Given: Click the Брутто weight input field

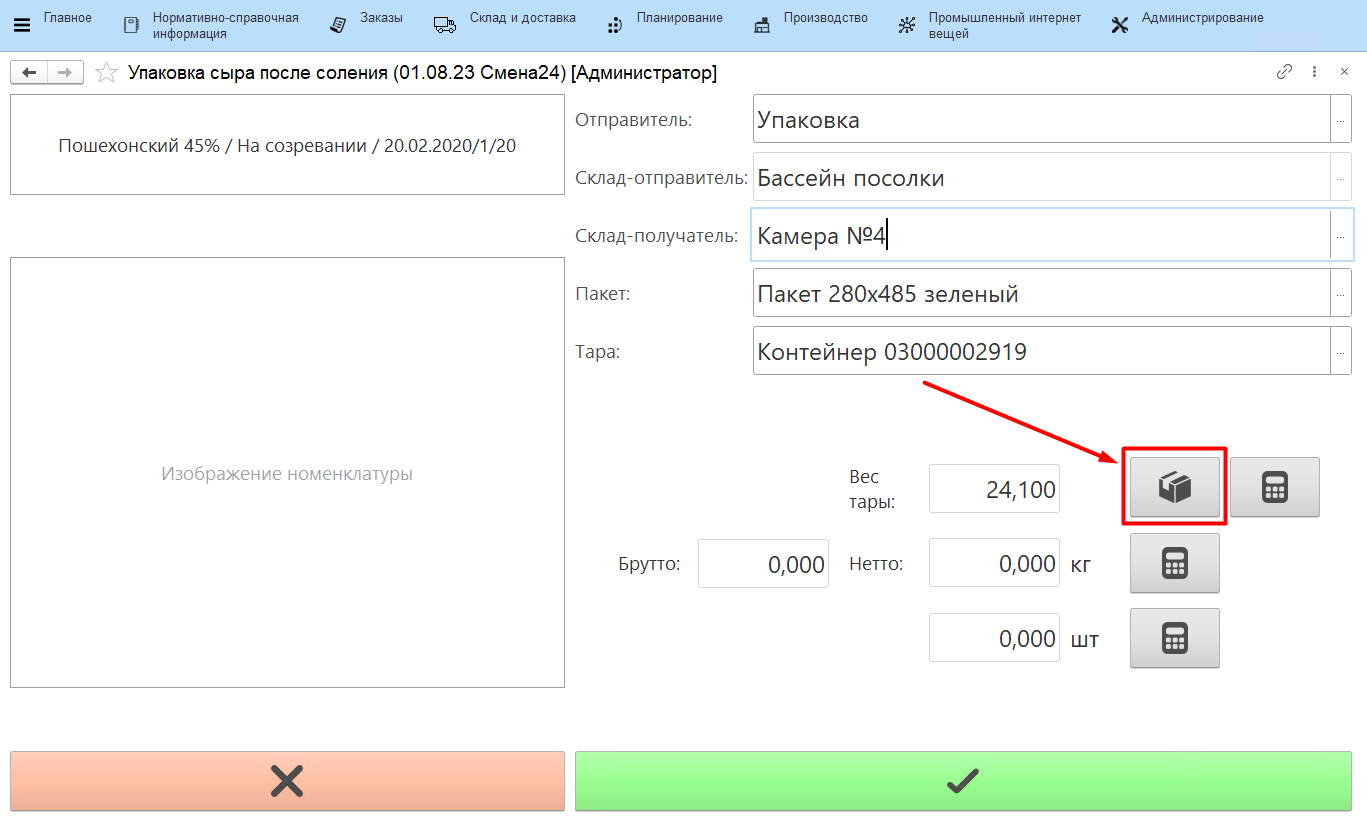Looking at the screenshot, I should coord(763,564).
